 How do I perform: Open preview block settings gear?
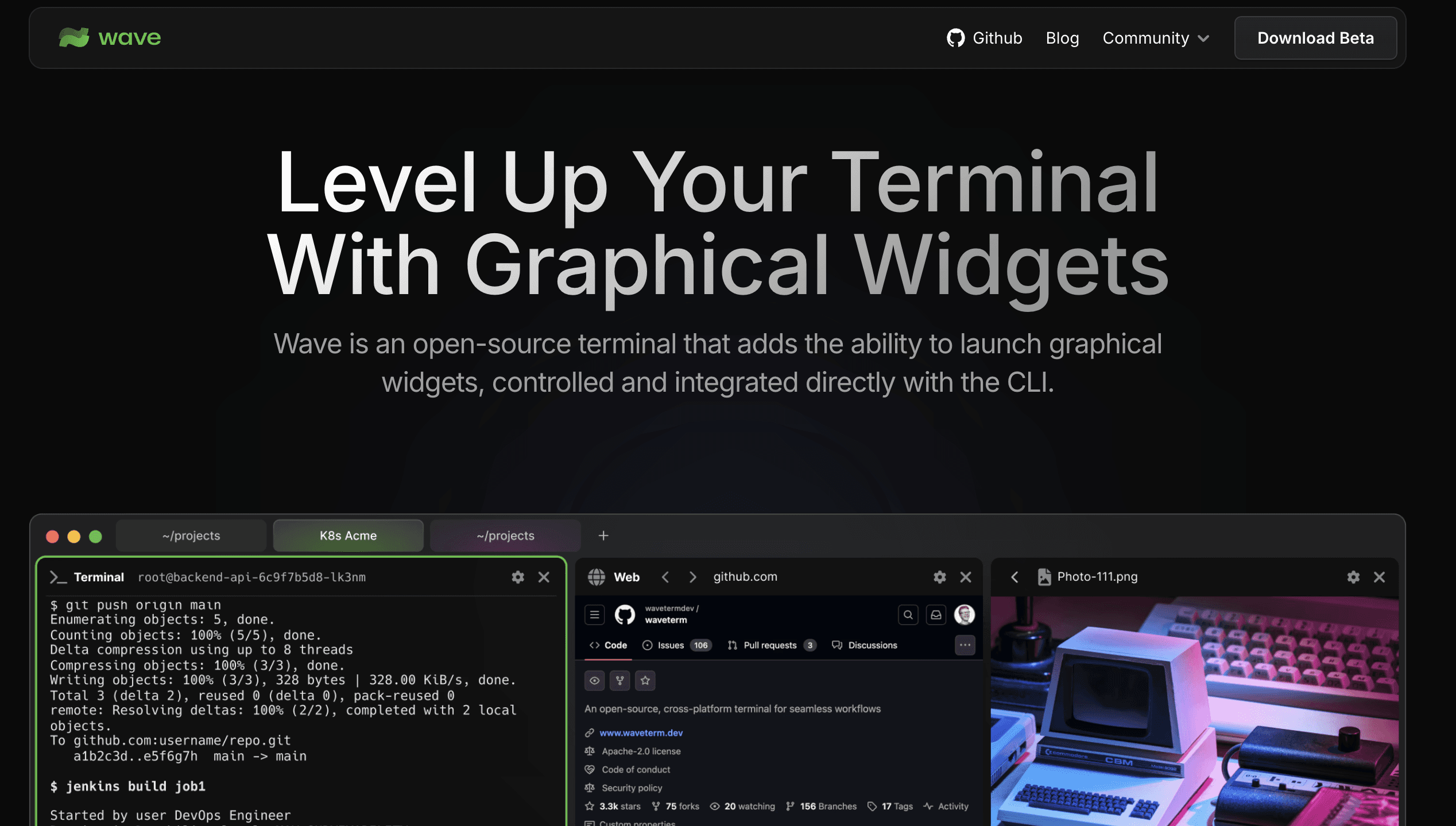(x=1353, y=577)
